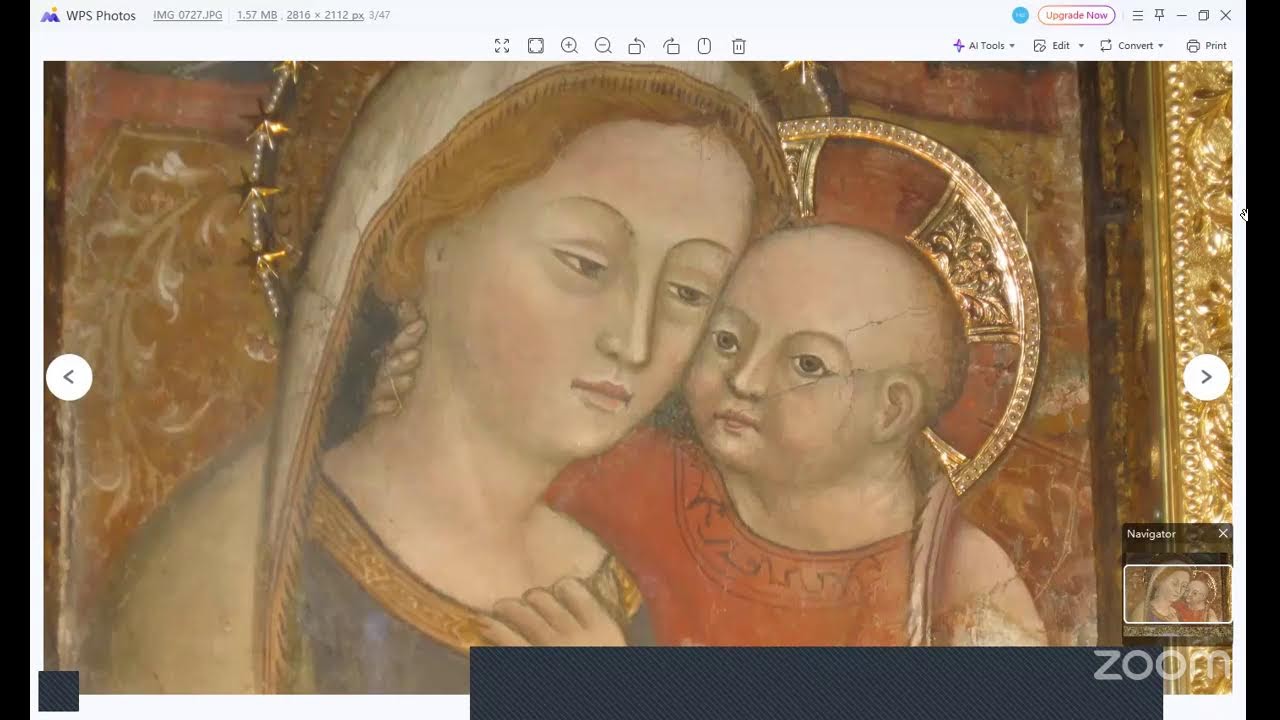Click the Upgrade Now button
The height and width of the screenshot is (720, 1280).
(x=1076, y=15)
